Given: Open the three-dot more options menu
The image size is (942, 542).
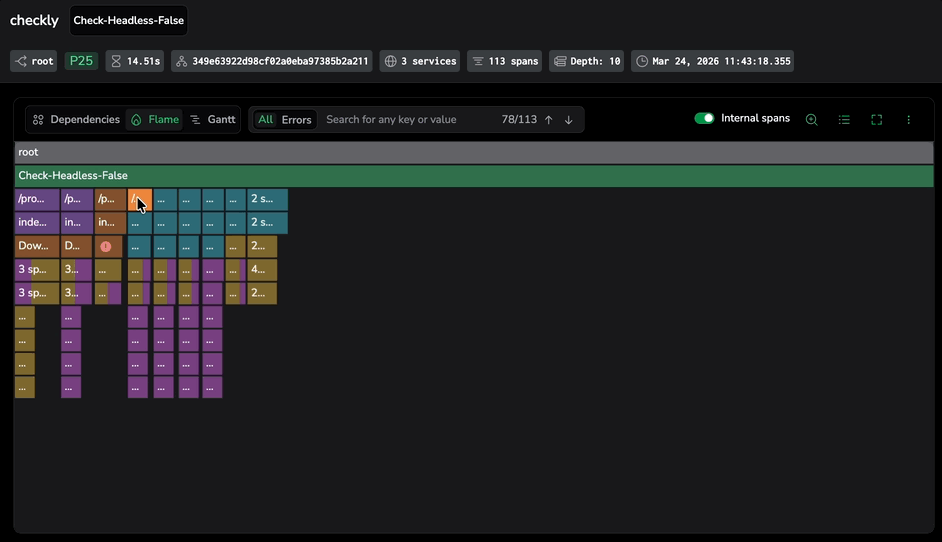Looking at the screenshot, I should coord(908,119).
